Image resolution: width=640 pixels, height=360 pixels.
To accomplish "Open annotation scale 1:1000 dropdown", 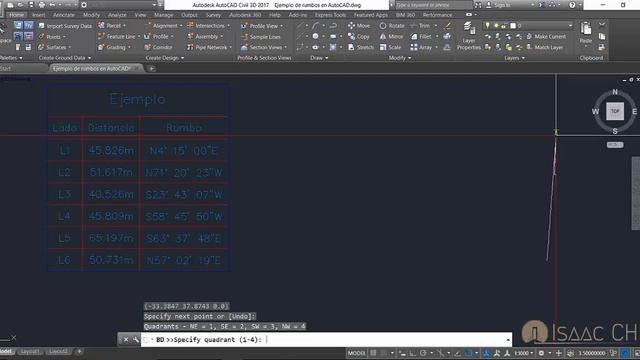I will click(x=524, y=353).
